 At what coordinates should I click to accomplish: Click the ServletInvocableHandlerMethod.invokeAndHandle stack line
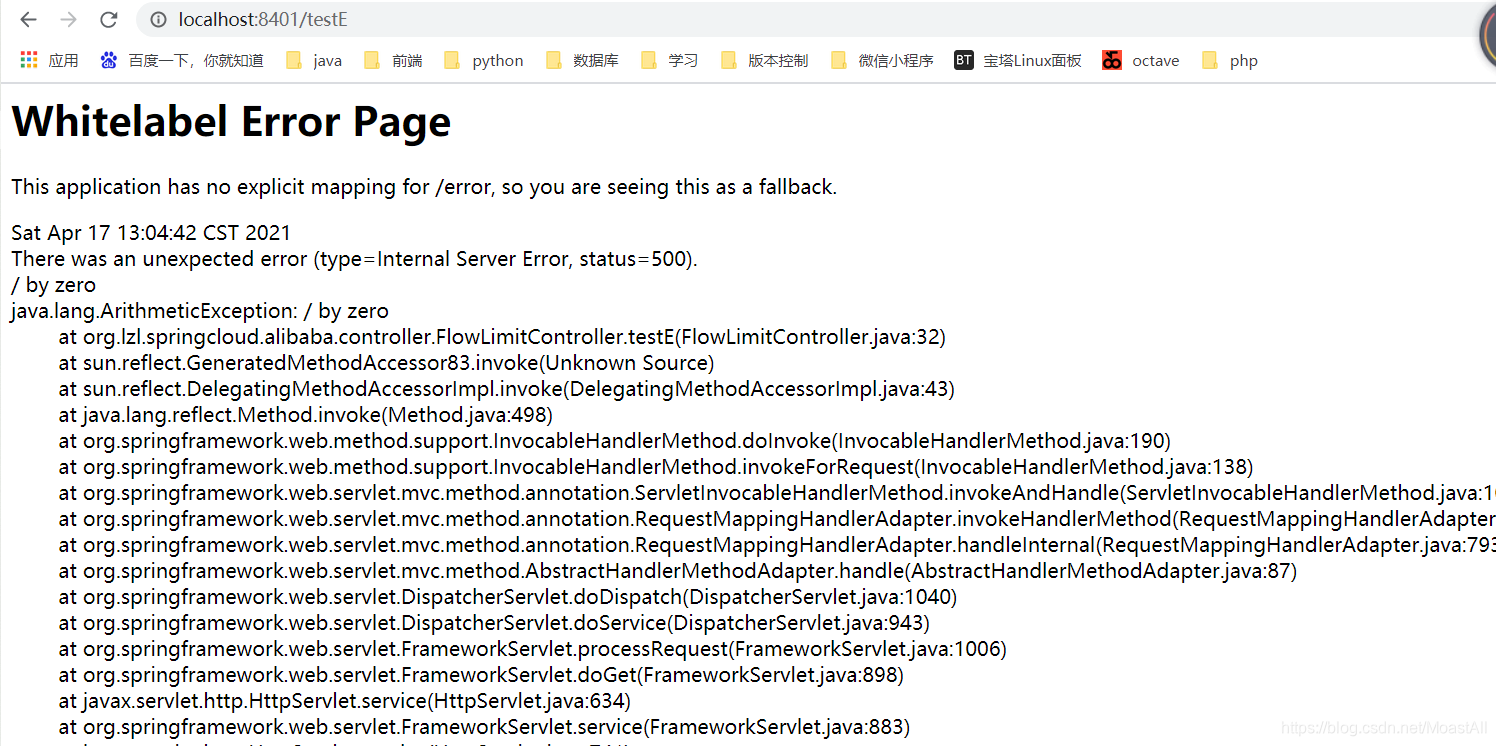click(x=777, y=493)
